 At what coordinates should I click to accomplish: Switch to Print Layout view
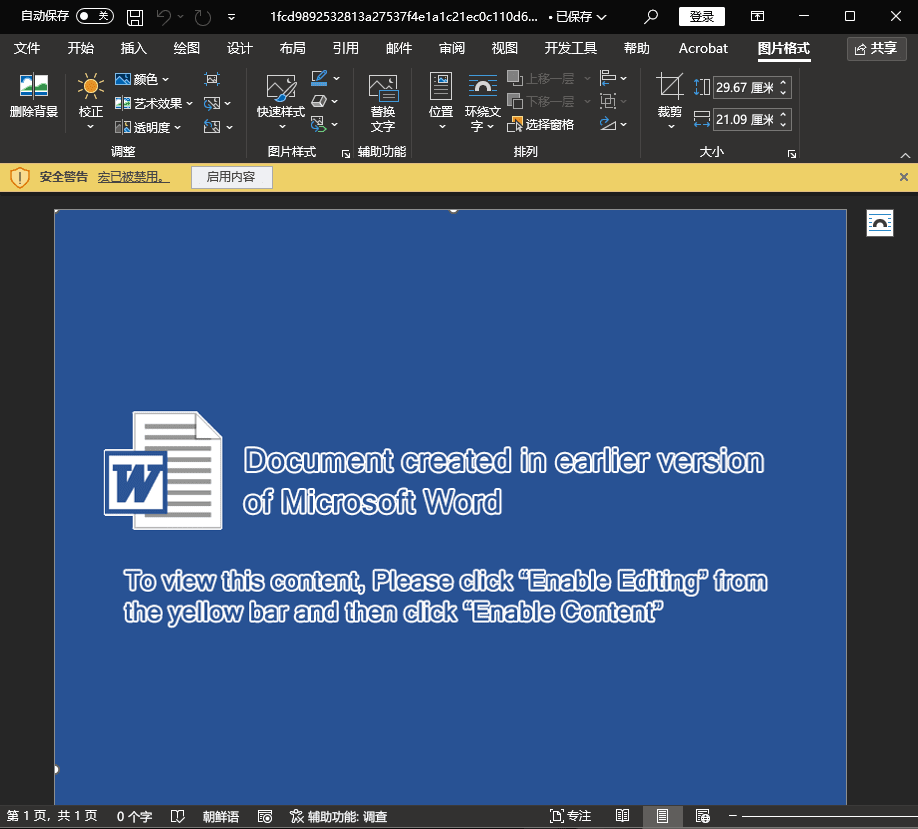pos(662,816)
